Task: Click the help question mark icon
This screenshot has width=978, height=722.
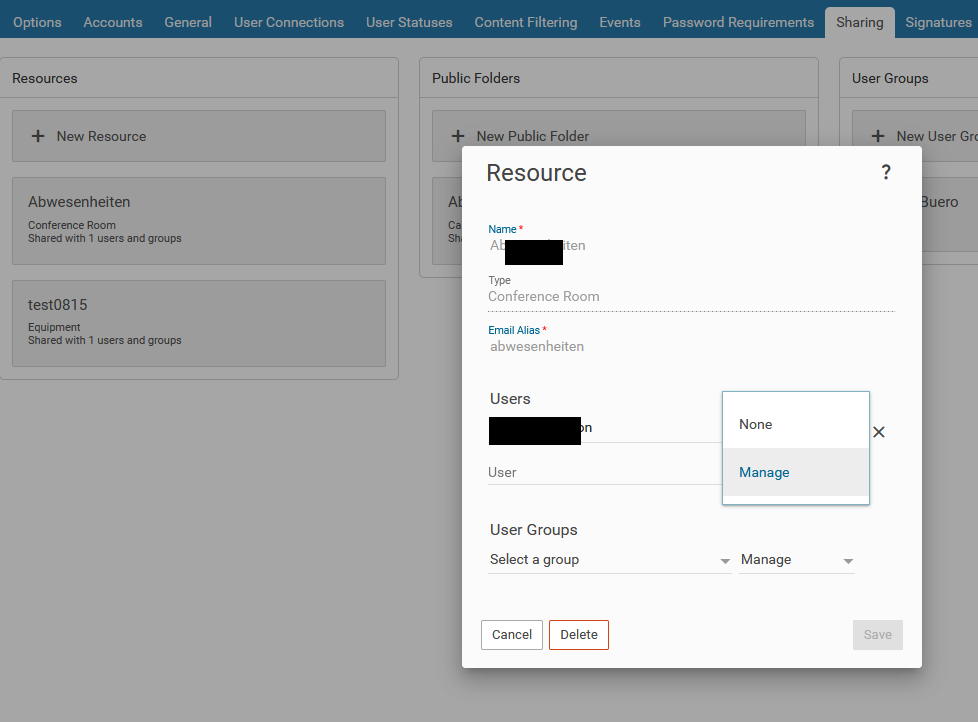Action: (x=885, y=173)
